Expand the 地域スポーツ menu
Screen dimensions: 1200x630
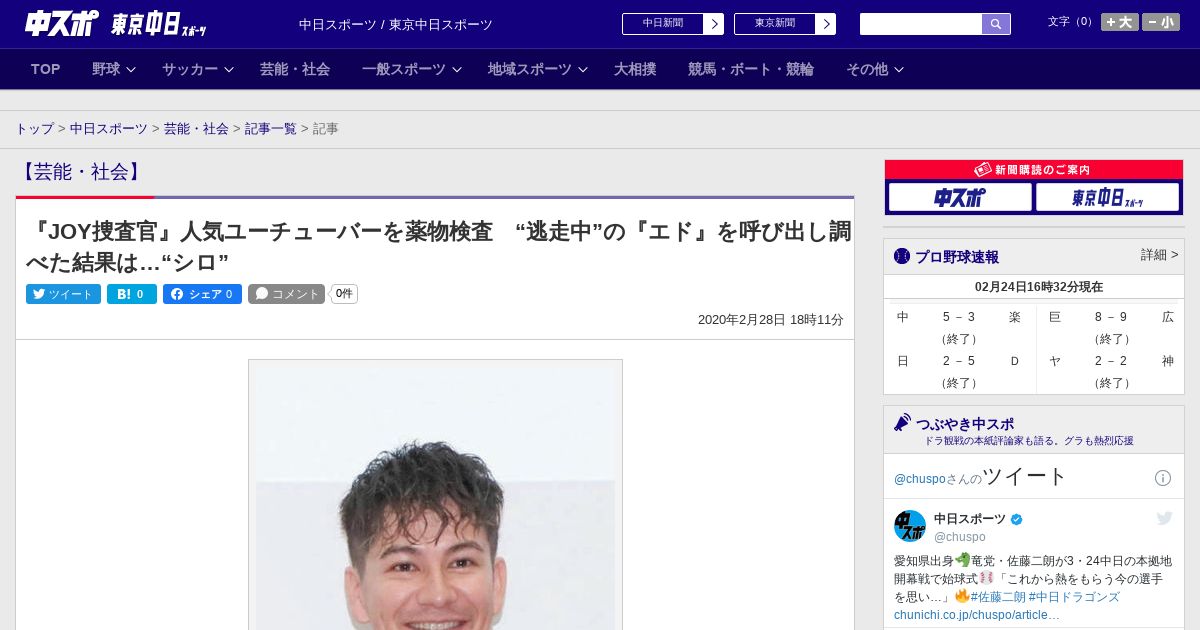point(538,69)
